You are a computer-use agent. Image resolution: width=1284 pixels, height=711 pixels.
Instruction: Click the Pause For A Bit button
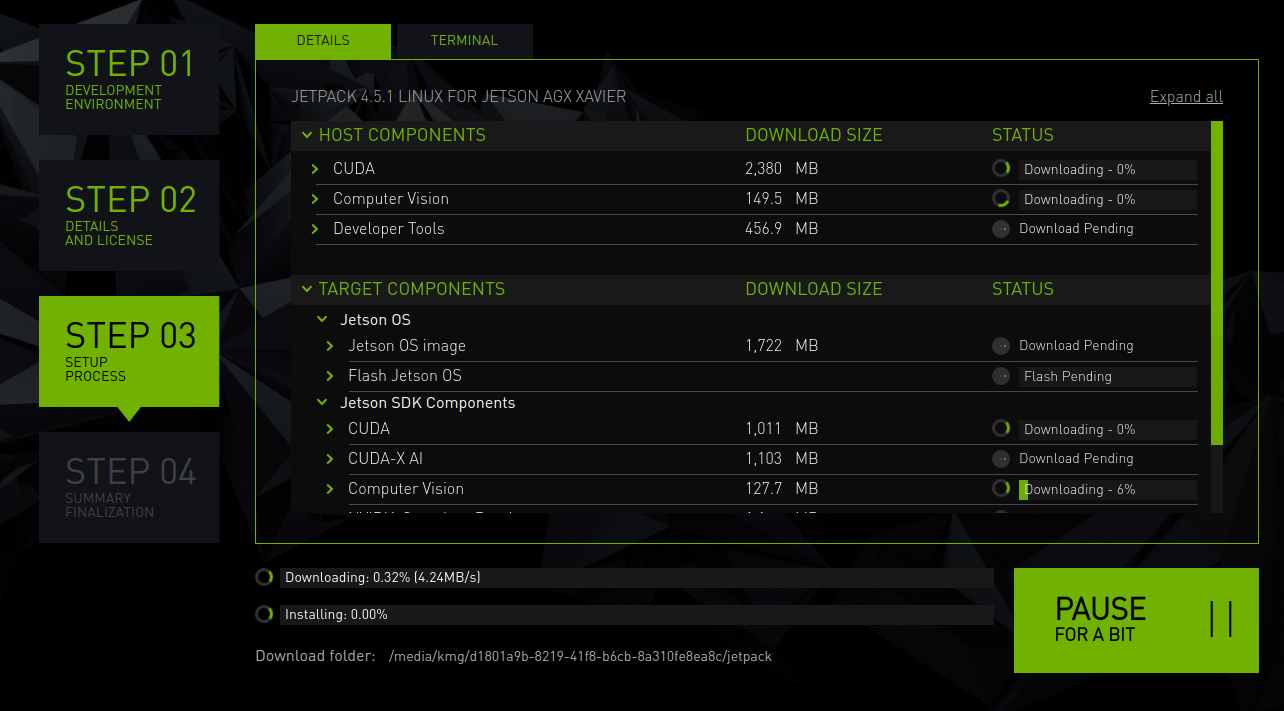click(1136, 620)
